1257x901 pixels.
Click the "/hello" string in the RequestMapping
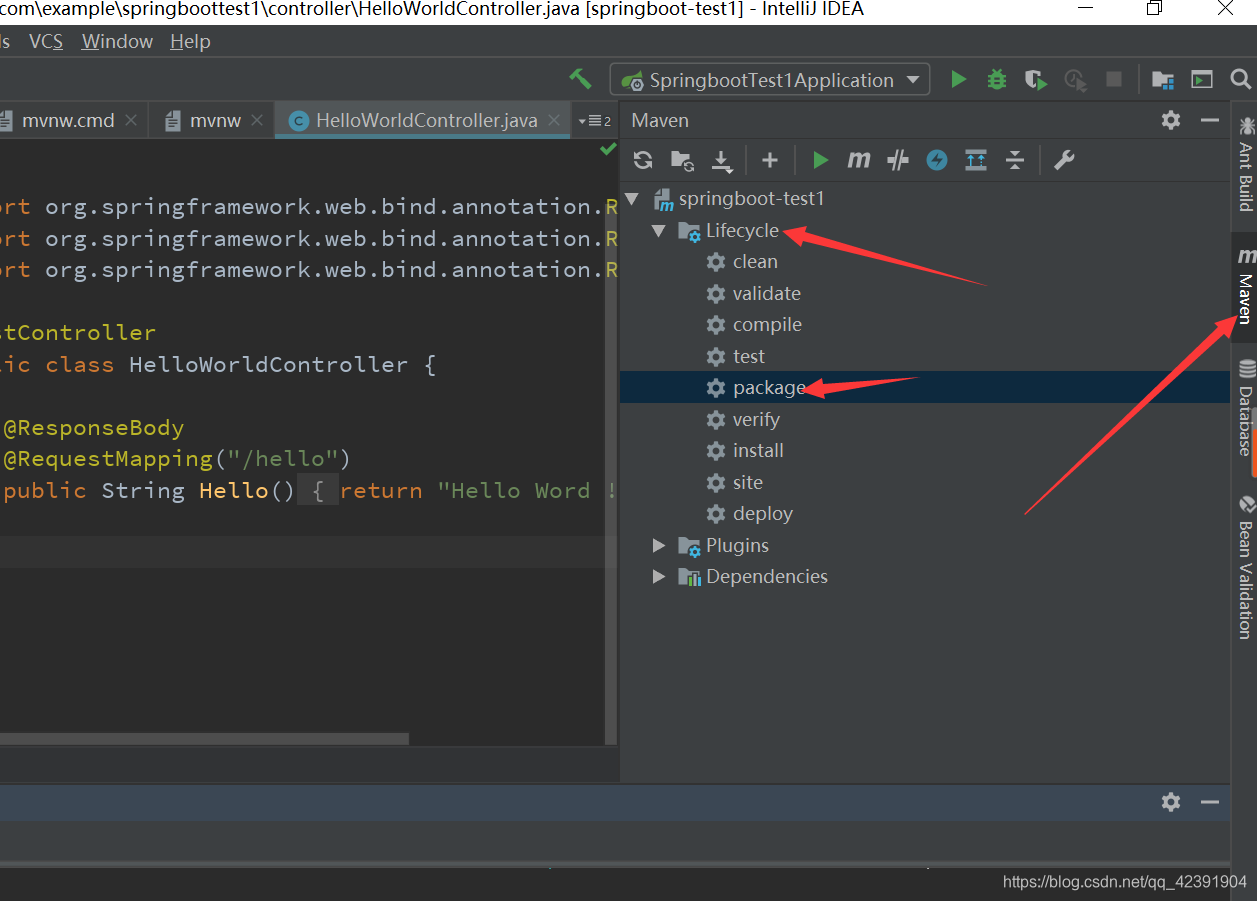click(x=285, y=459)
